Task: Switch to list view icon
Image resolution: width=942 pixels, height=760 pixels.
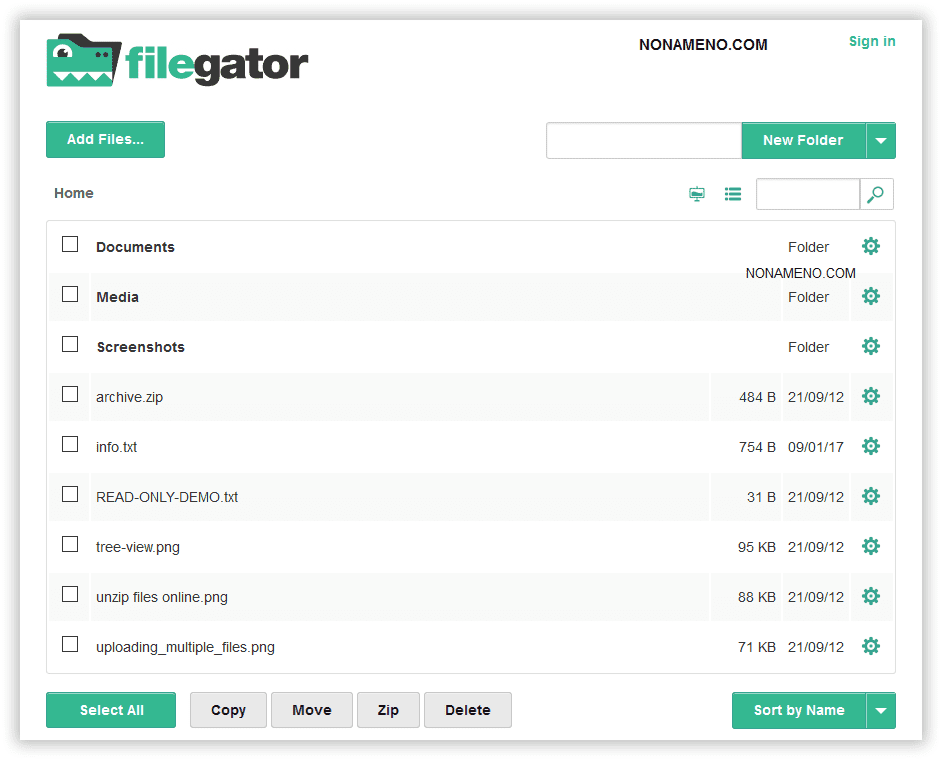Action: [733, 194]
